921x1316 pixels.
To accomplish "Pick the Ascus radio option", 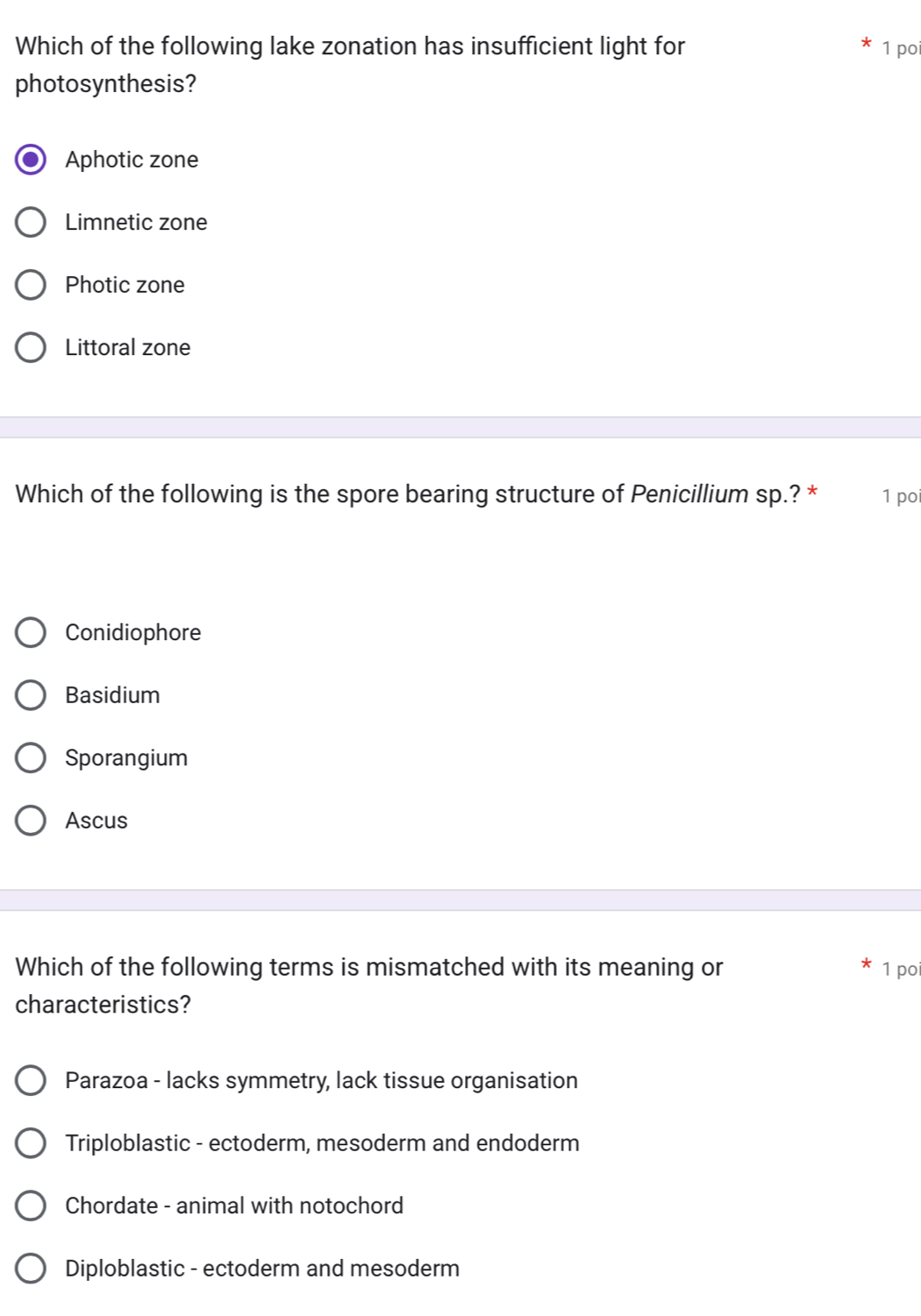I will tap(31, 820).
